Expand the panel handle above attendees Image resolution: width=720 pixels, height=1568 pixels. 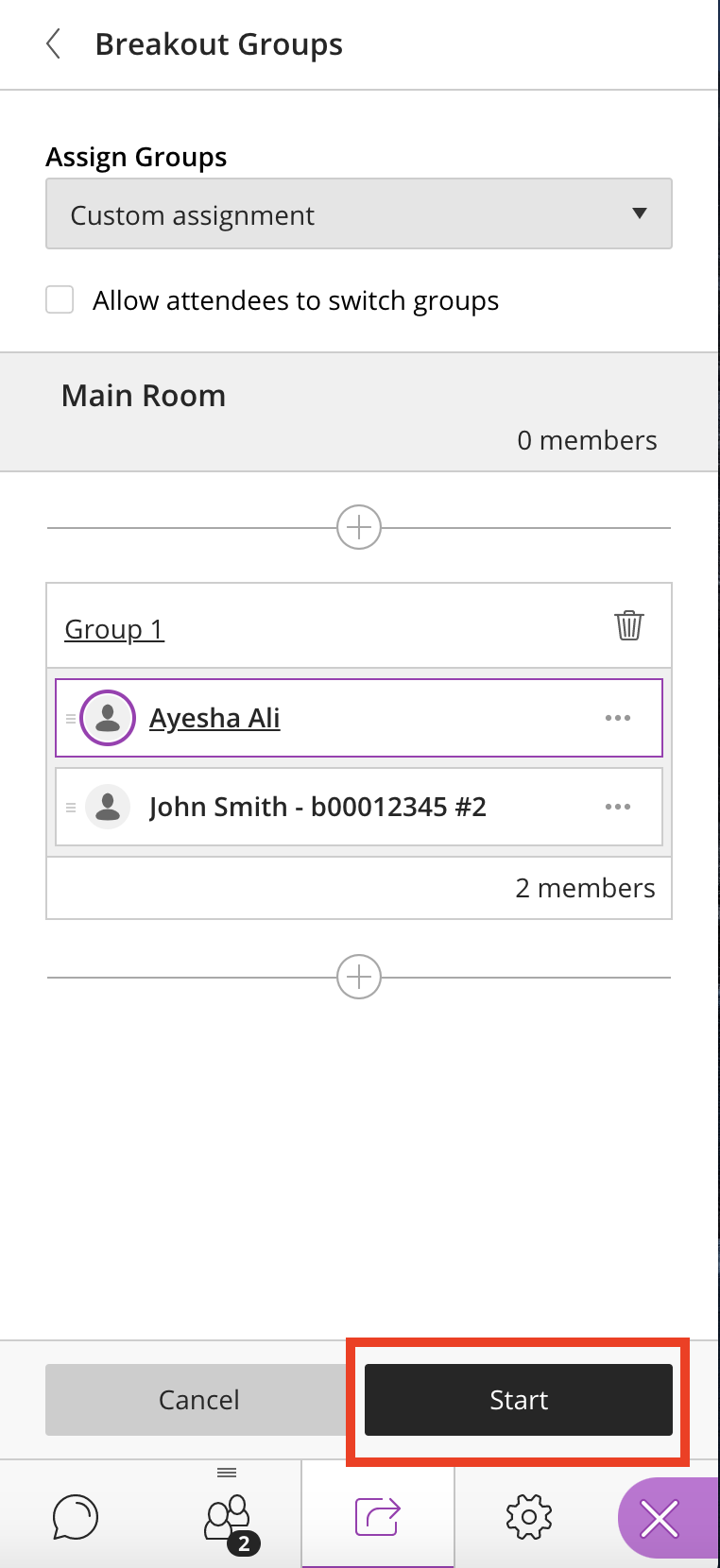(x=227, y=1473)
